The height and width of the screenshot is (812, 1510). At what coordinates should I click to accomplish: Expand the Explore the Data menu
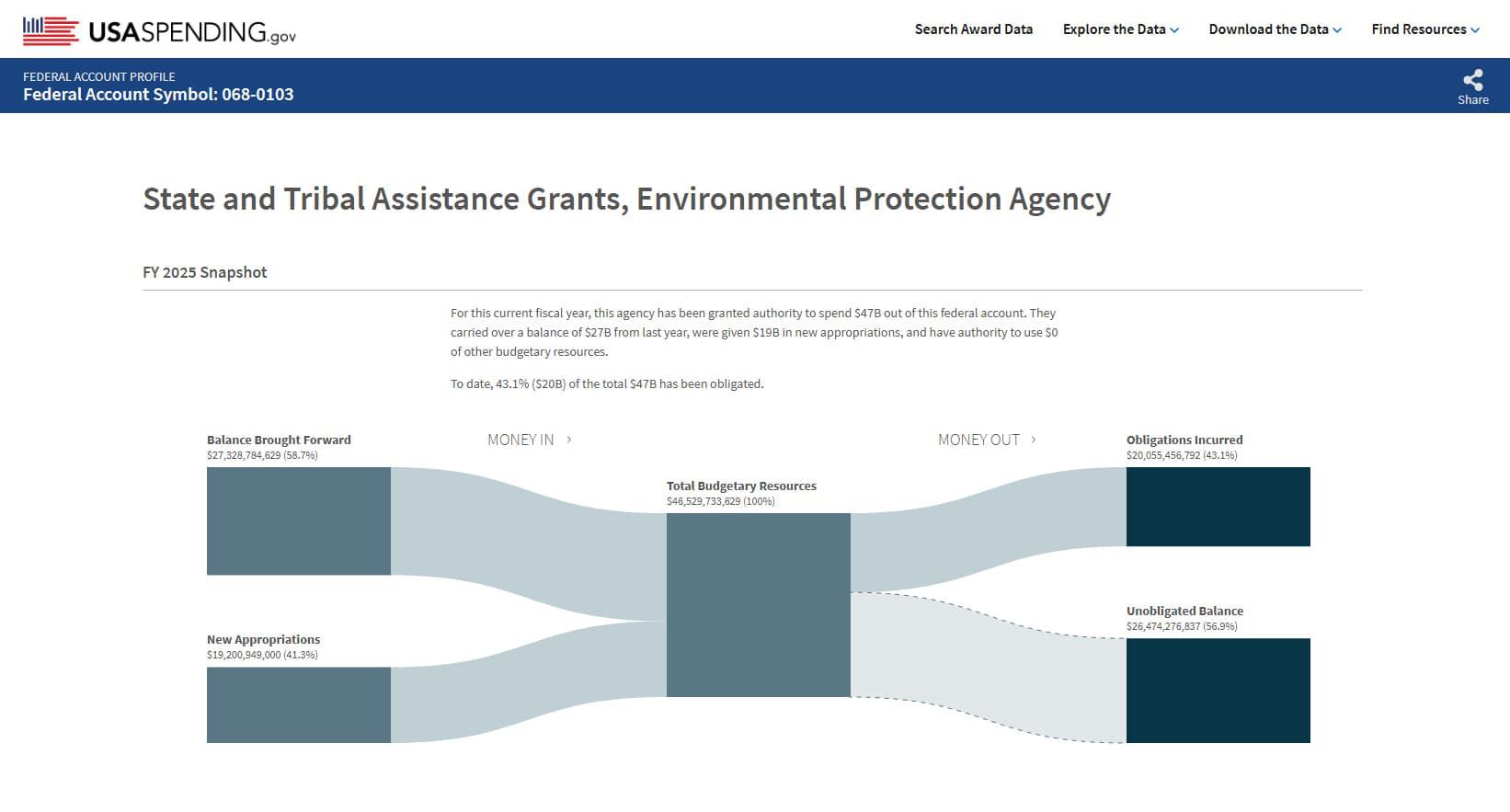click(x=1120, y=29)
